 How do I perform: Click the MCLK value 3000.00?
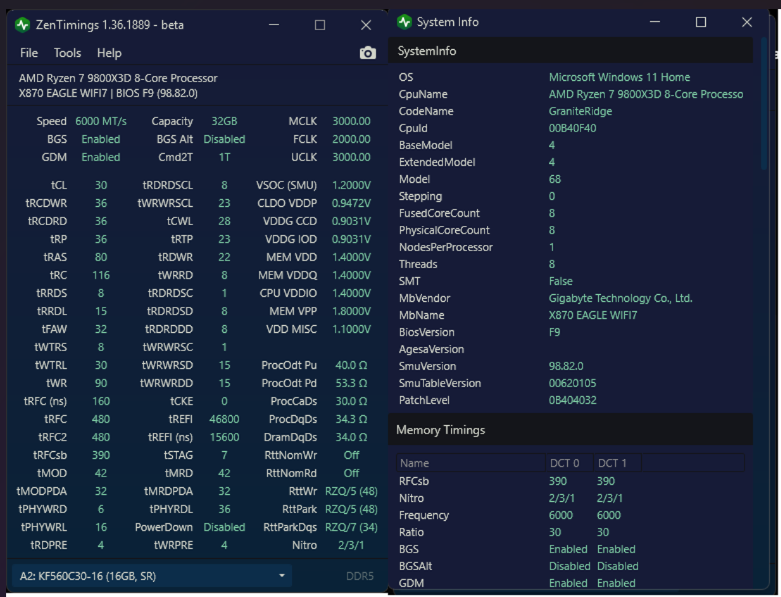pos(351,121)
